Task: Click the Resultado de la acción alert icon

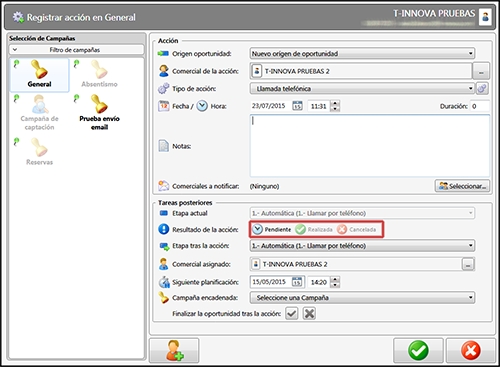Action: (163, 229)
